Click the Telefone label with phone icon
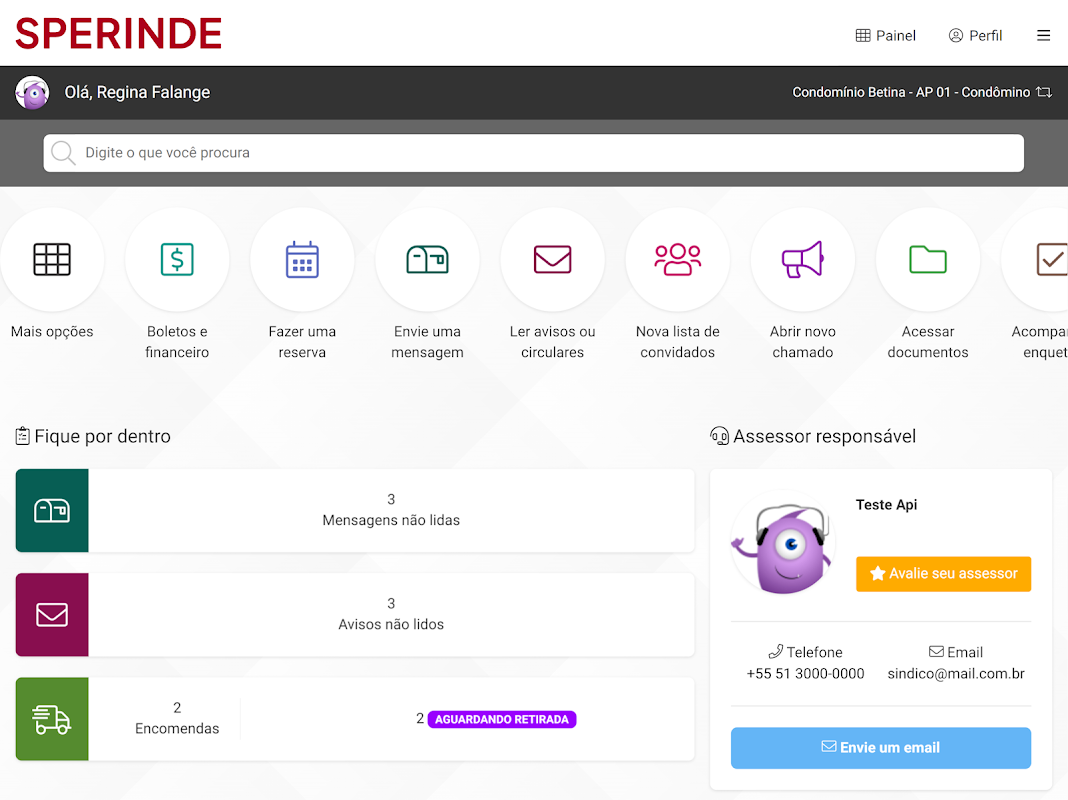The image size is (1068, 800). tap(805, 652)
